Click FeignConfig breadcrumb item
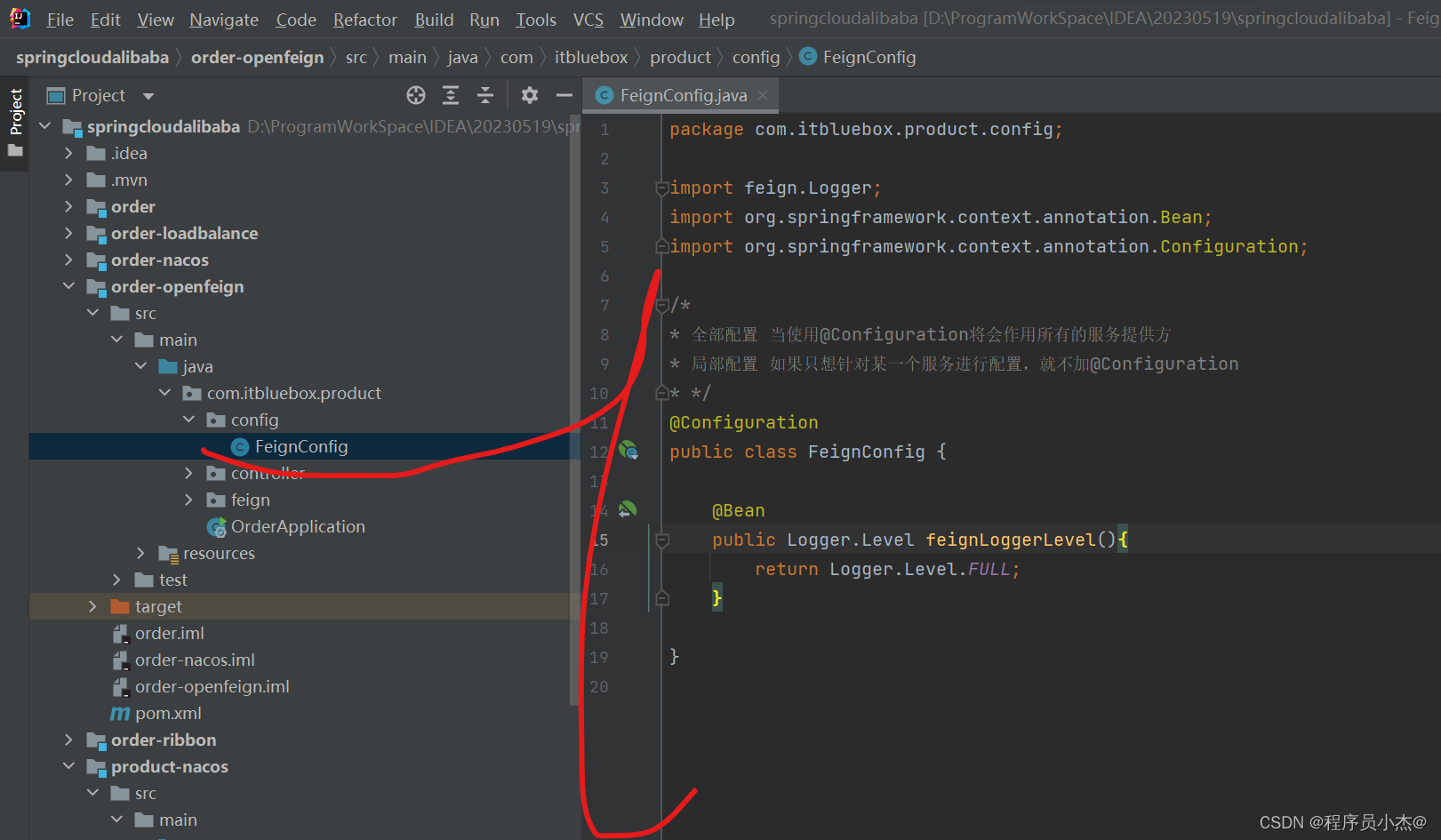The image size is (1441, 840). click(x=858, y=57)
